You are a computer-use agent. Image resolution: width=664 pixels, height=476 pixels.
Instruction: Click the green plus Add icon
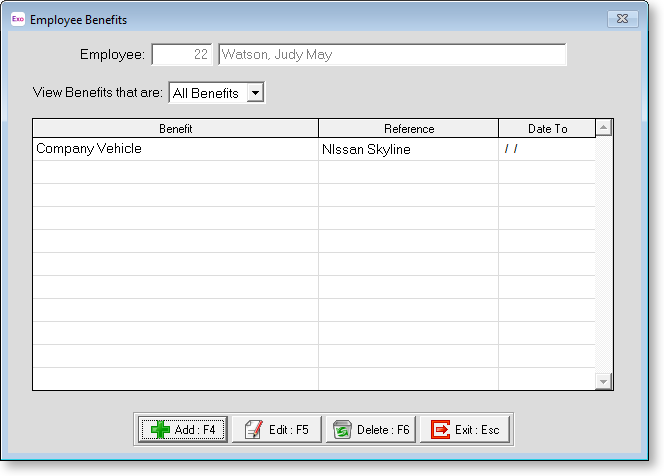158,429
